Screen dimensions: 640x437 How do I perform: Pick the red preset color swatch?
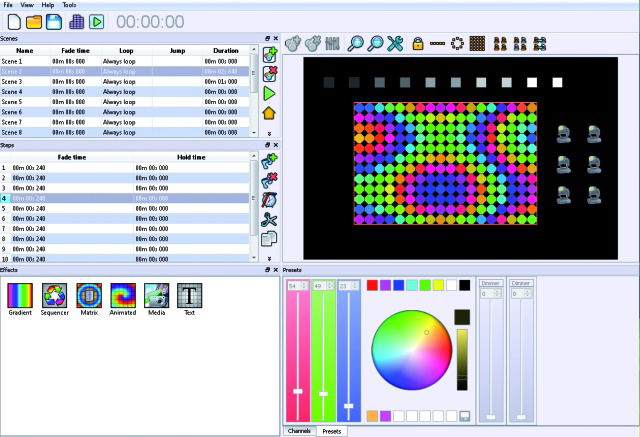[372, 285]
